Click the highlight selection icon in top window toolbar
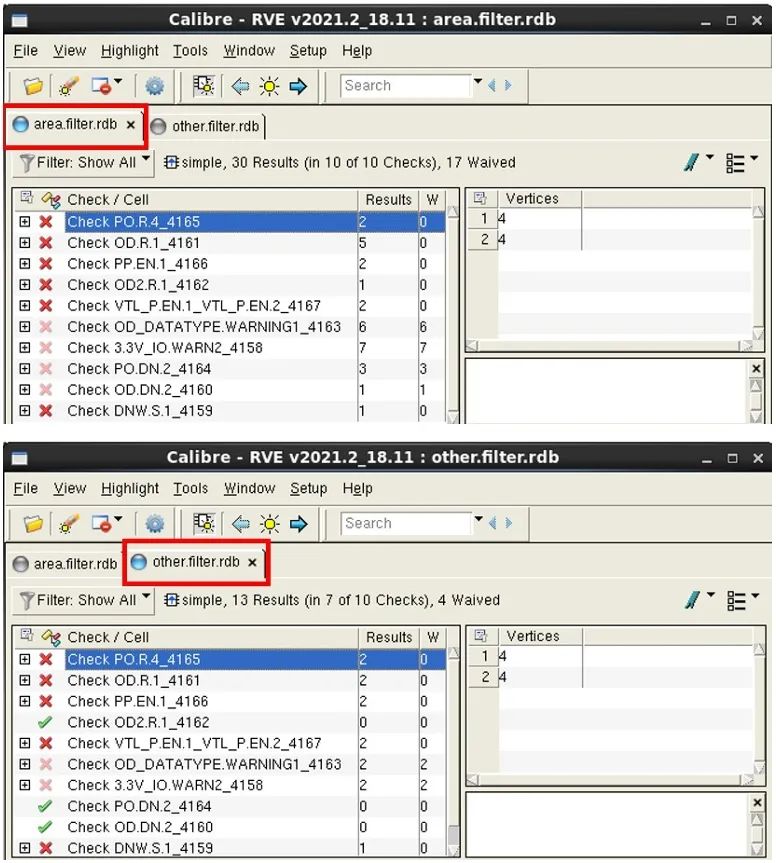 click(204, 86)
